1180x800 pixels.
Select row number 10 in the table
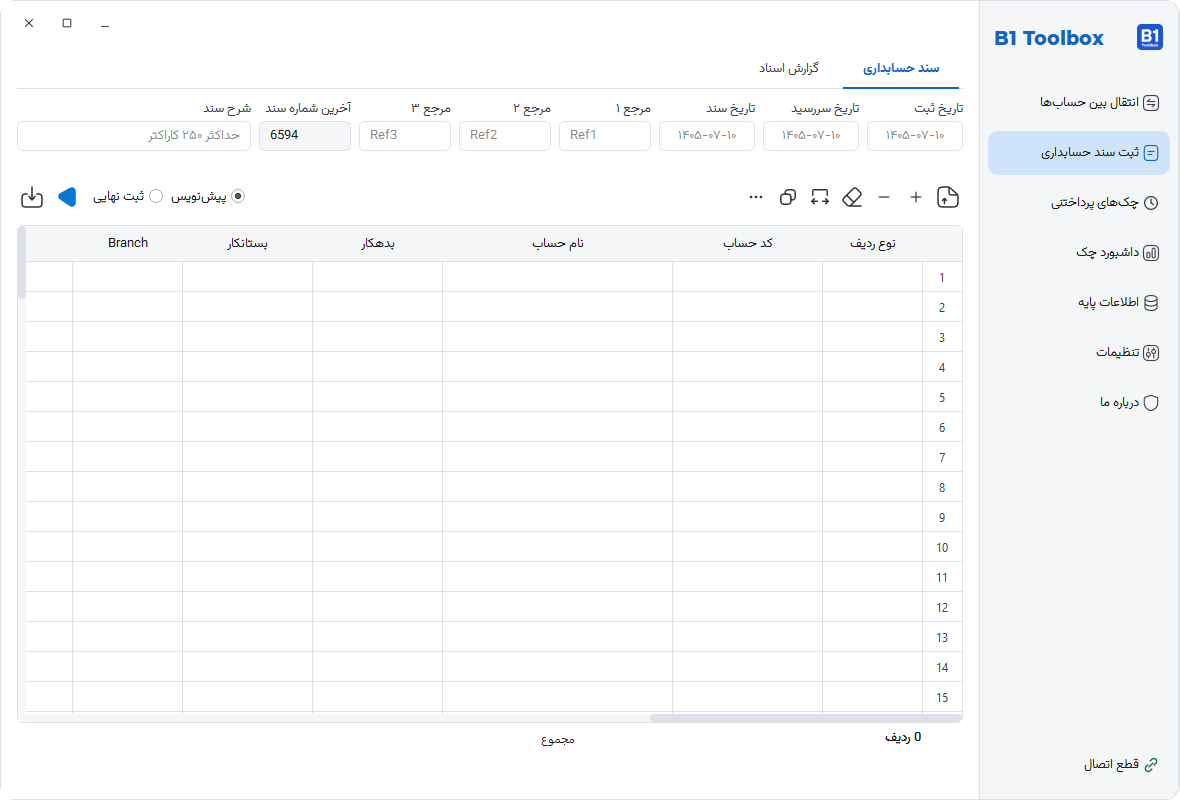coord(942,548)
